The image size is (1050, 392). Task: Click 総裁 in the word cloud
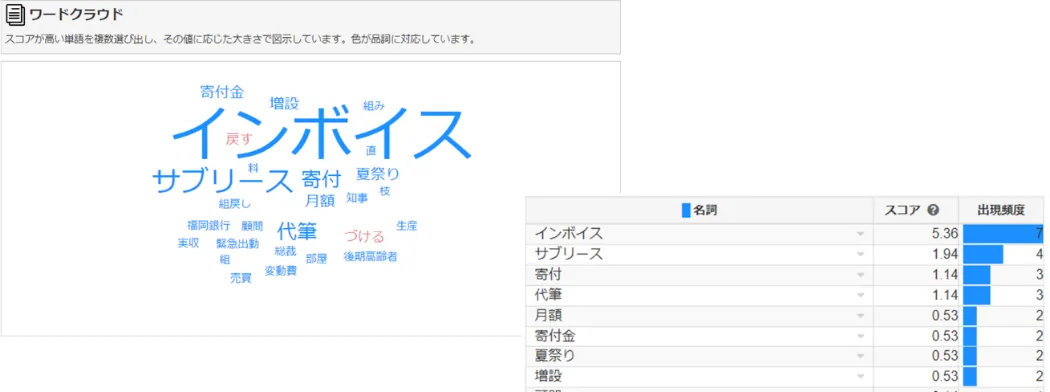coord(285,251)
